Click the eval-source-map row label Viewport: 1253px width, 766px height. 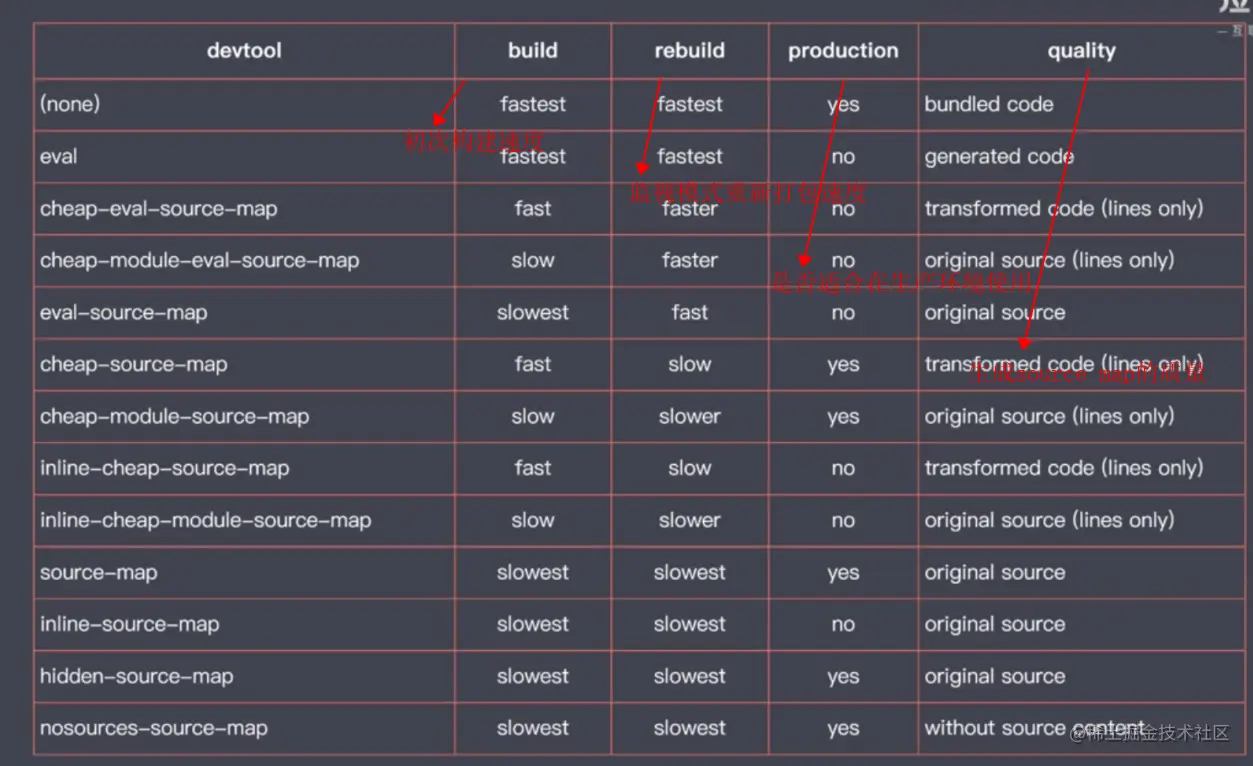123,313
